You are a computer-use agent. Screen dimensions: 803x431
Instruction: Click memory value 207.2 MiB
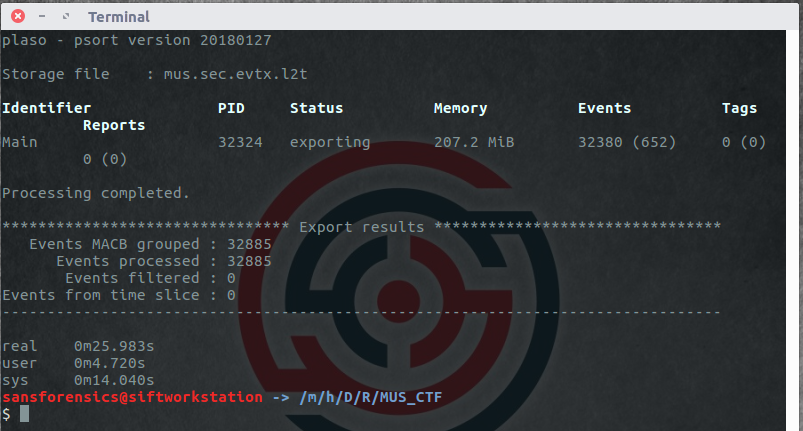click(x=474, y=142)
